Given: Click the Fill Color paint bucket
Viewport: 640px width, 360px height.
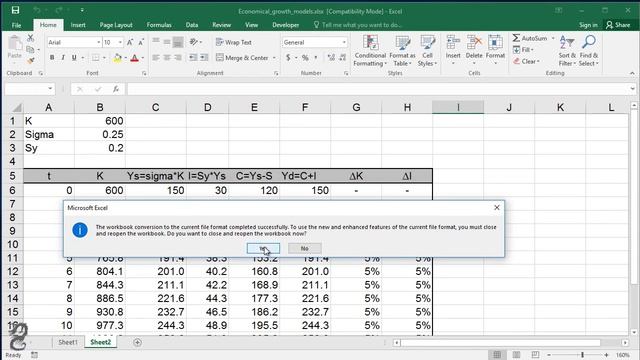Looking at the screenshot, I should point(117,58).
